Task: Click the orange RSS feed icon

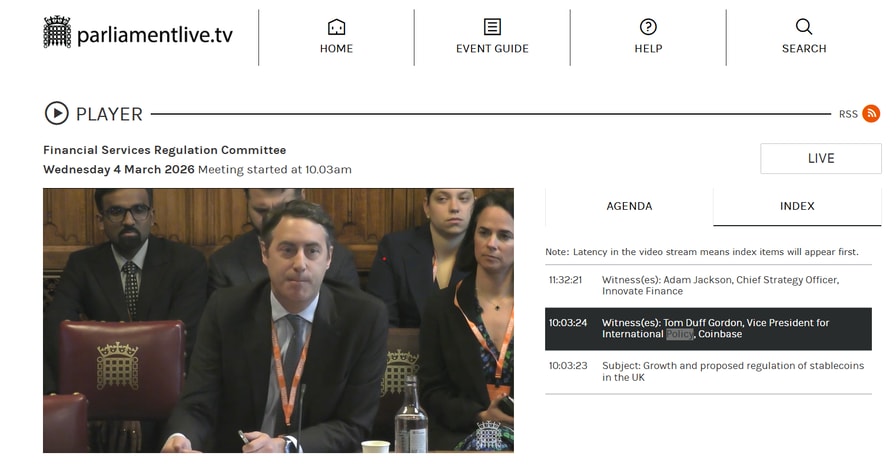Action: click(871, 114)
